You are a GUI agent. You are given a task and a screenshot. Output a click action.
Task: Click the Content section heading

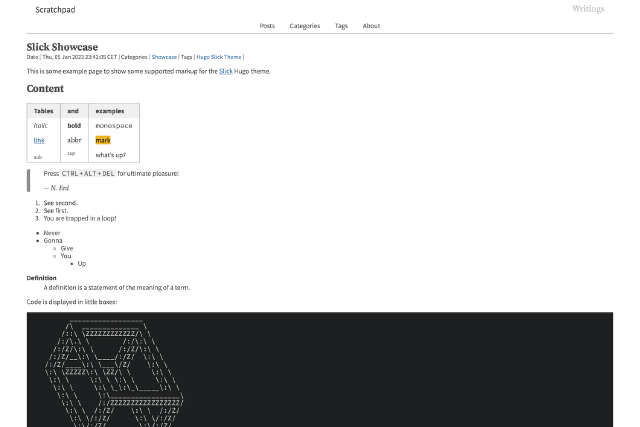tap(45, 89)
